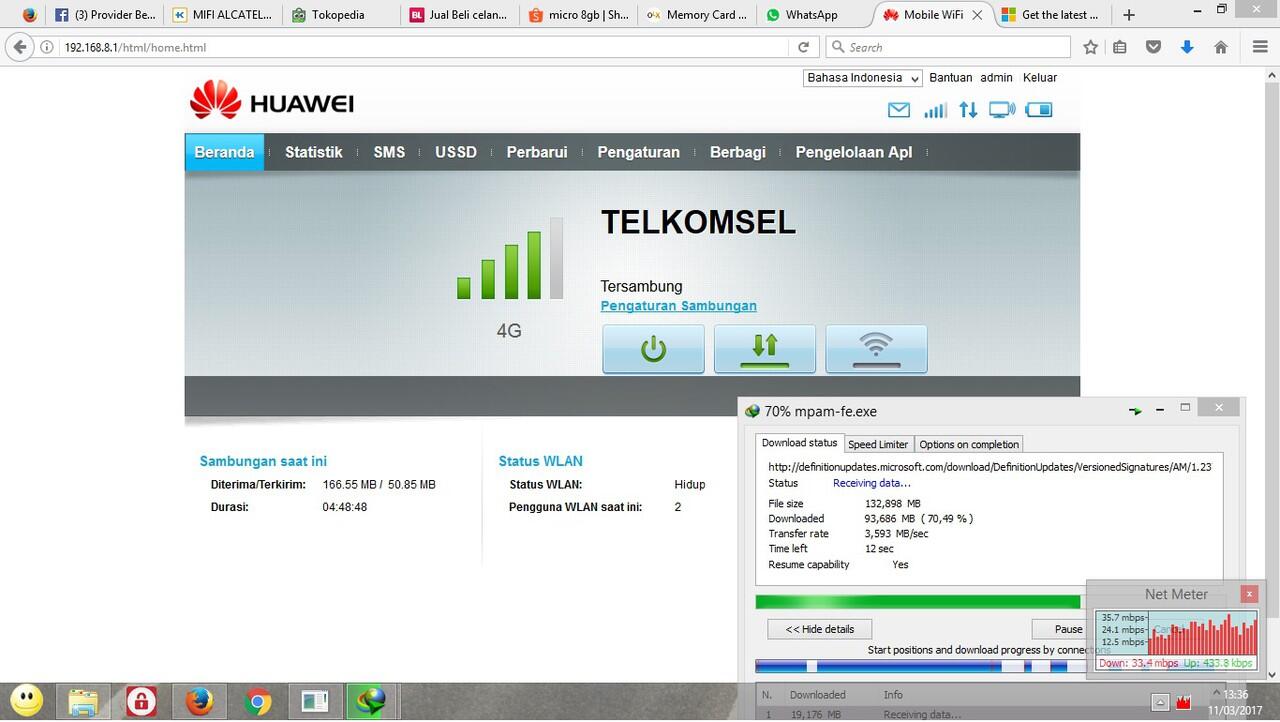Click the green power button
1280x722 pixels.
653,349
